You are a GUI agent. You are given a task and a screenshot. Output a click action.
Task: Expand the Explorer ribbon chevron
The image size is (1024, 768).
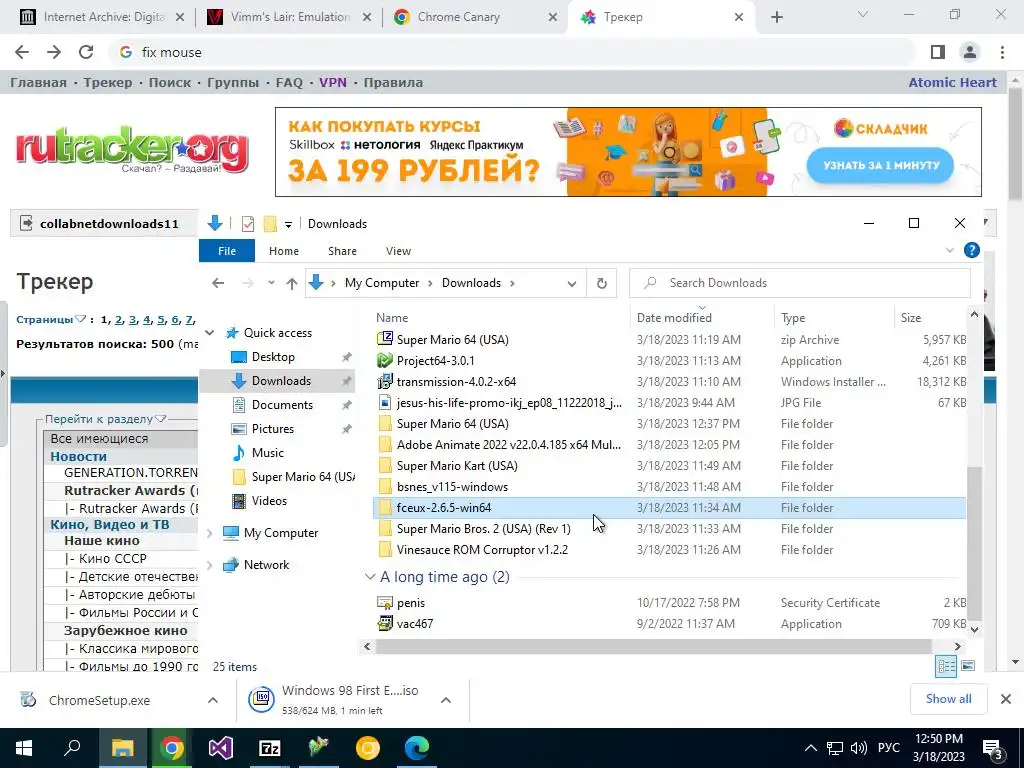tap(950, 251)
